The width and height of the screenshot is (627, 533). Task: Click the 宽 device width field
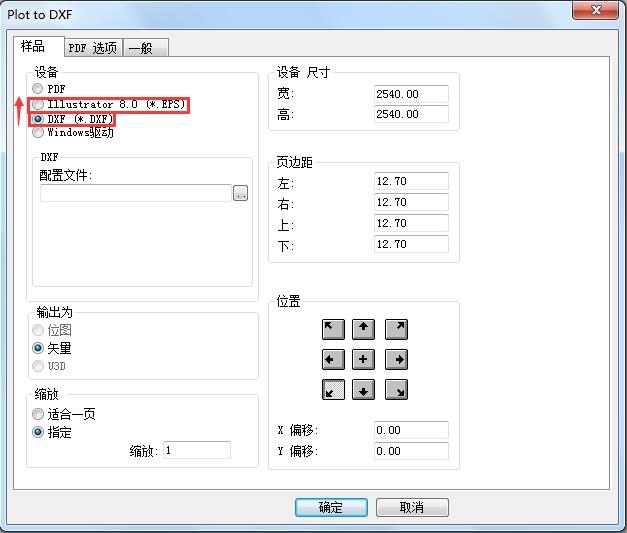(x=410, y=94)
